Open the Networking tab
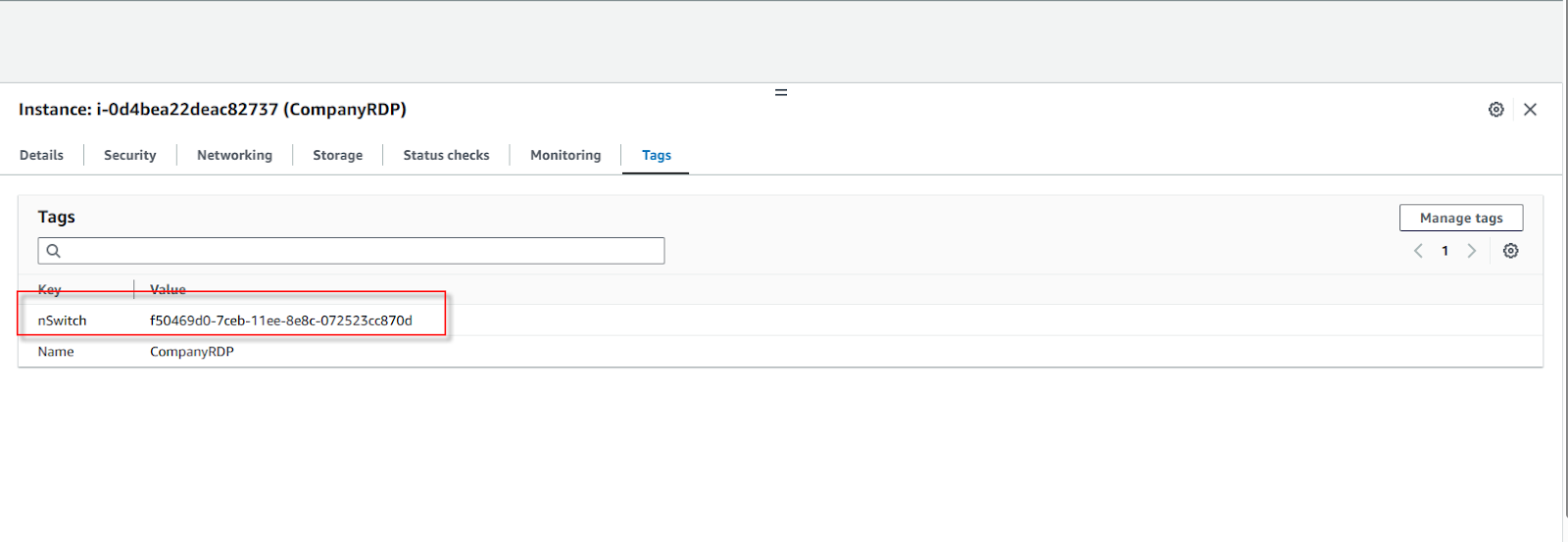 234,155
